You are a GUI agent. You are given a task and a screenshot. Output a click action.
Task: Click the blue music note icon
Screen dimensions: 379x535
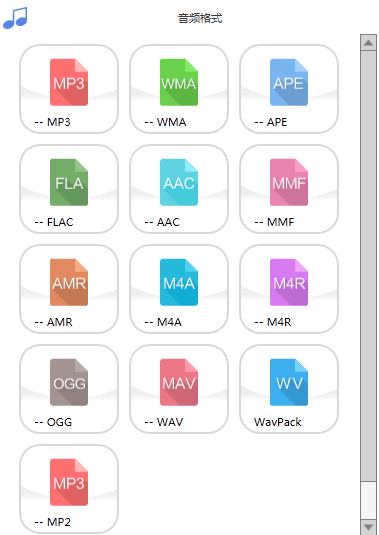(15, 18)
